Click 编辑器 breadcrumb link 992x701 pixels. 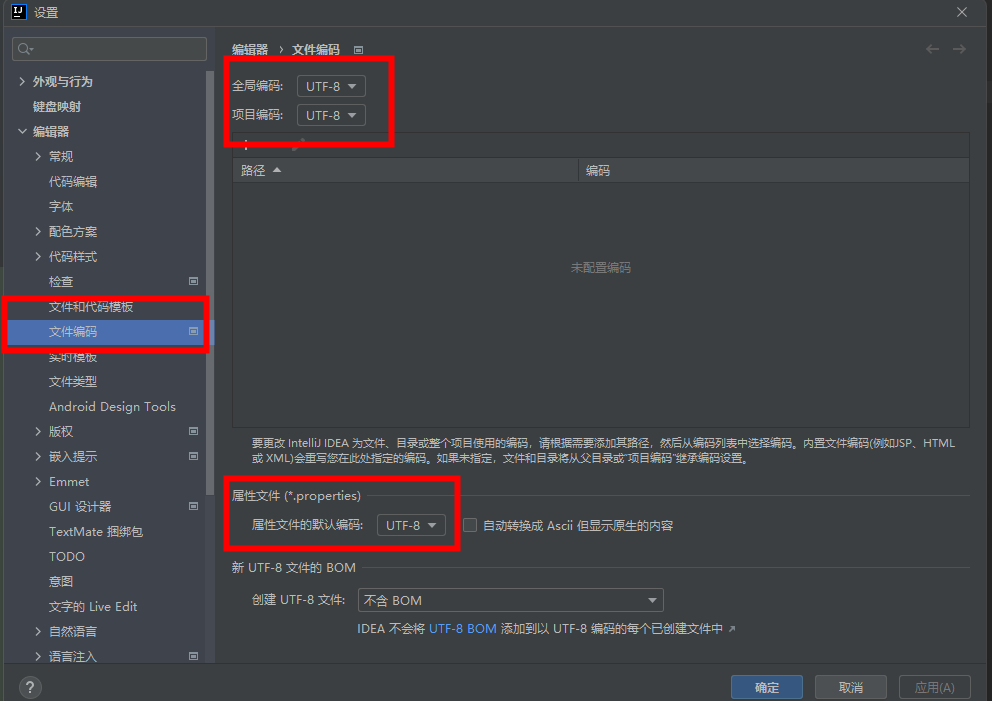pos(250,49)
